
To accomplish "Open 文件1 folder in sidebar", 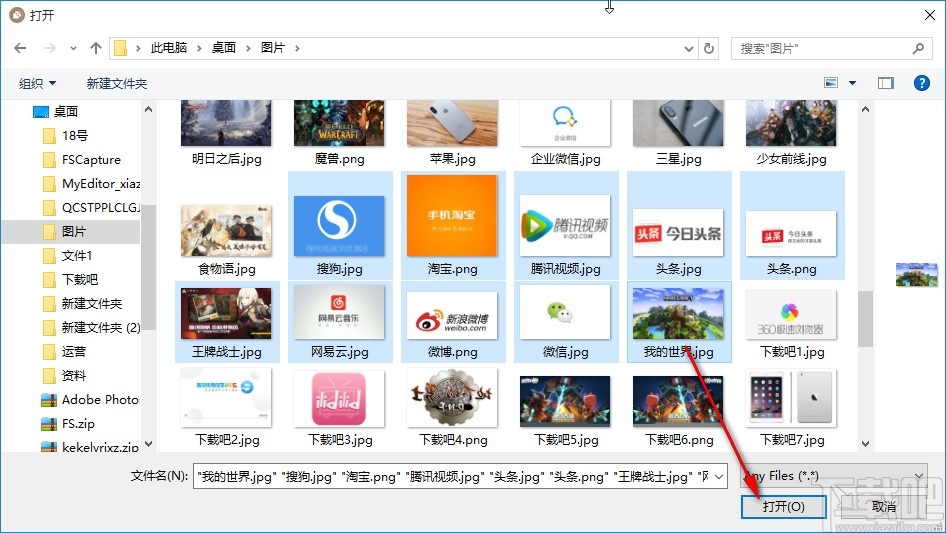I will click(68, 256).
